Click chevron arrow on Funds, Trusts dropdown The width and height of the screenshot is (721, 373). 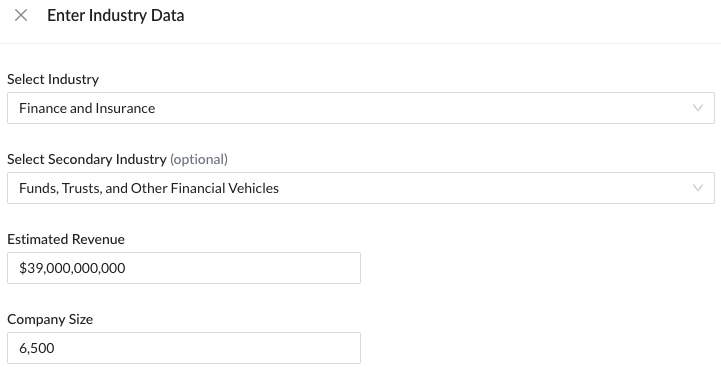point(698,188)
